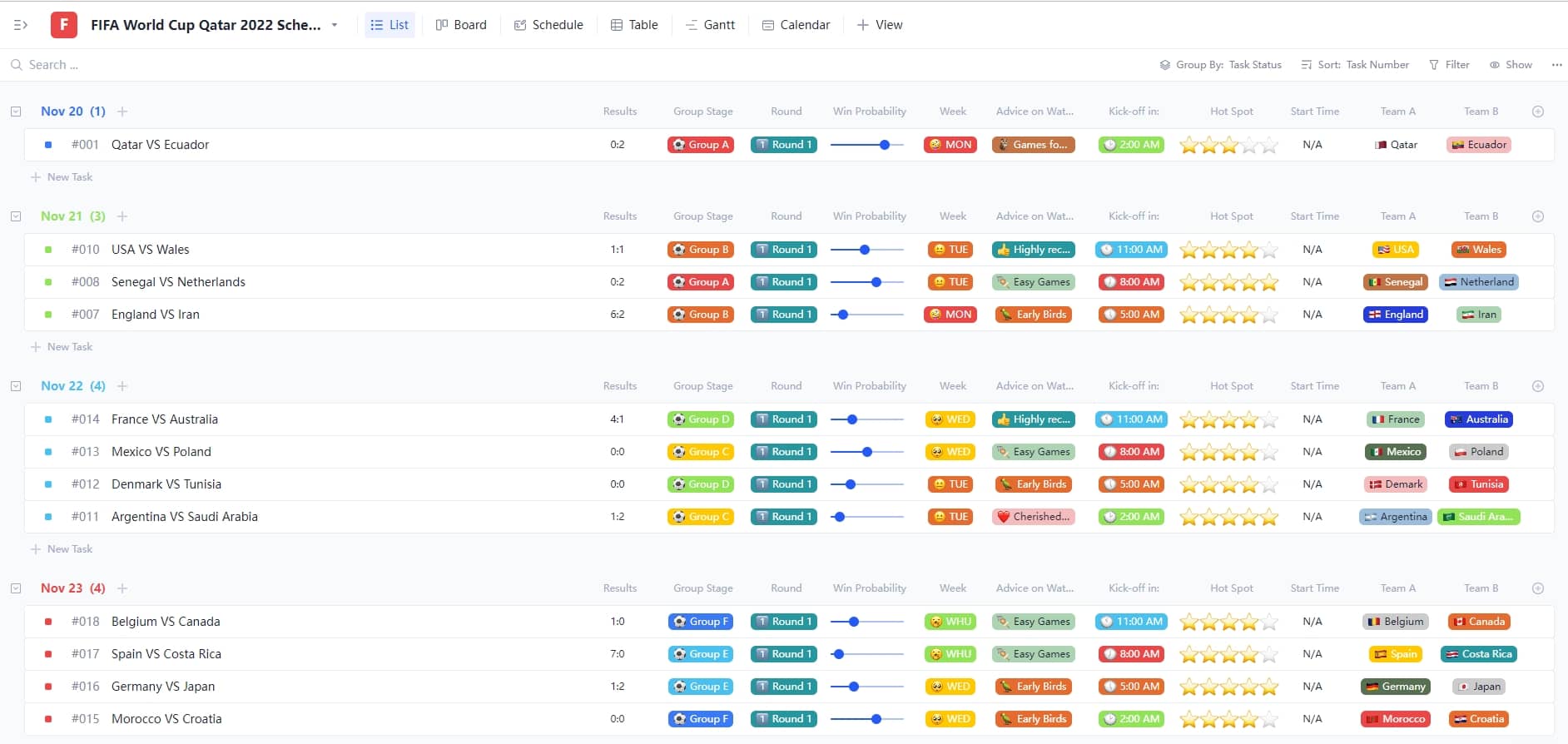The width and height of the screenshot is (1568, 744).
Task: Open the Filter options
Action: click(x=1449, y=65)
